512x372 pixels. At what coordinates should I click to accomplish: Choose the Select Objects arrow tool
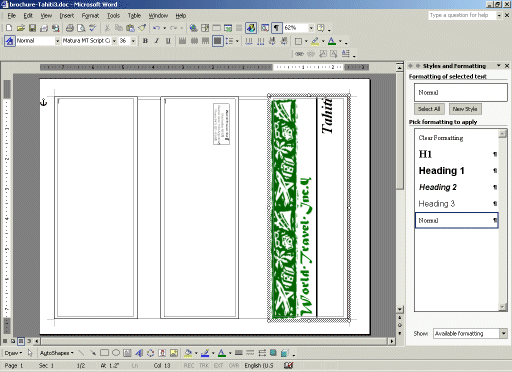click(x=30, y=353)
